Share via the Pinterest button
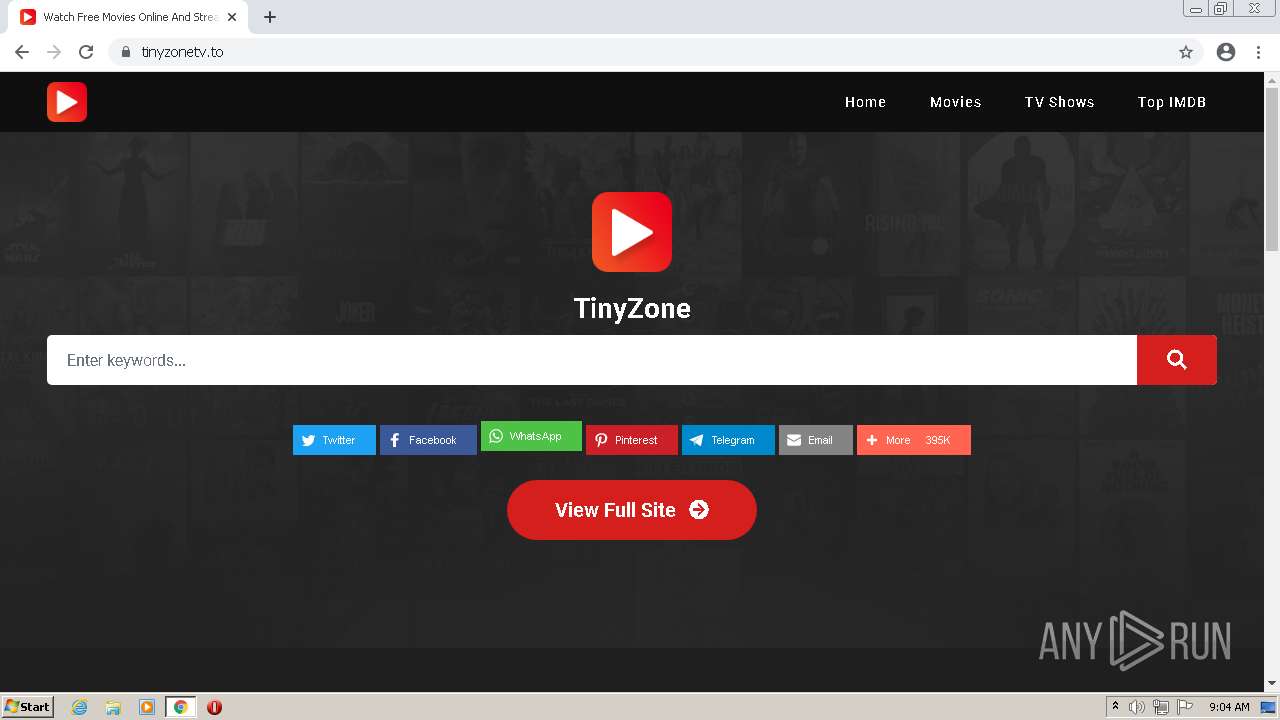 (632, 440)
